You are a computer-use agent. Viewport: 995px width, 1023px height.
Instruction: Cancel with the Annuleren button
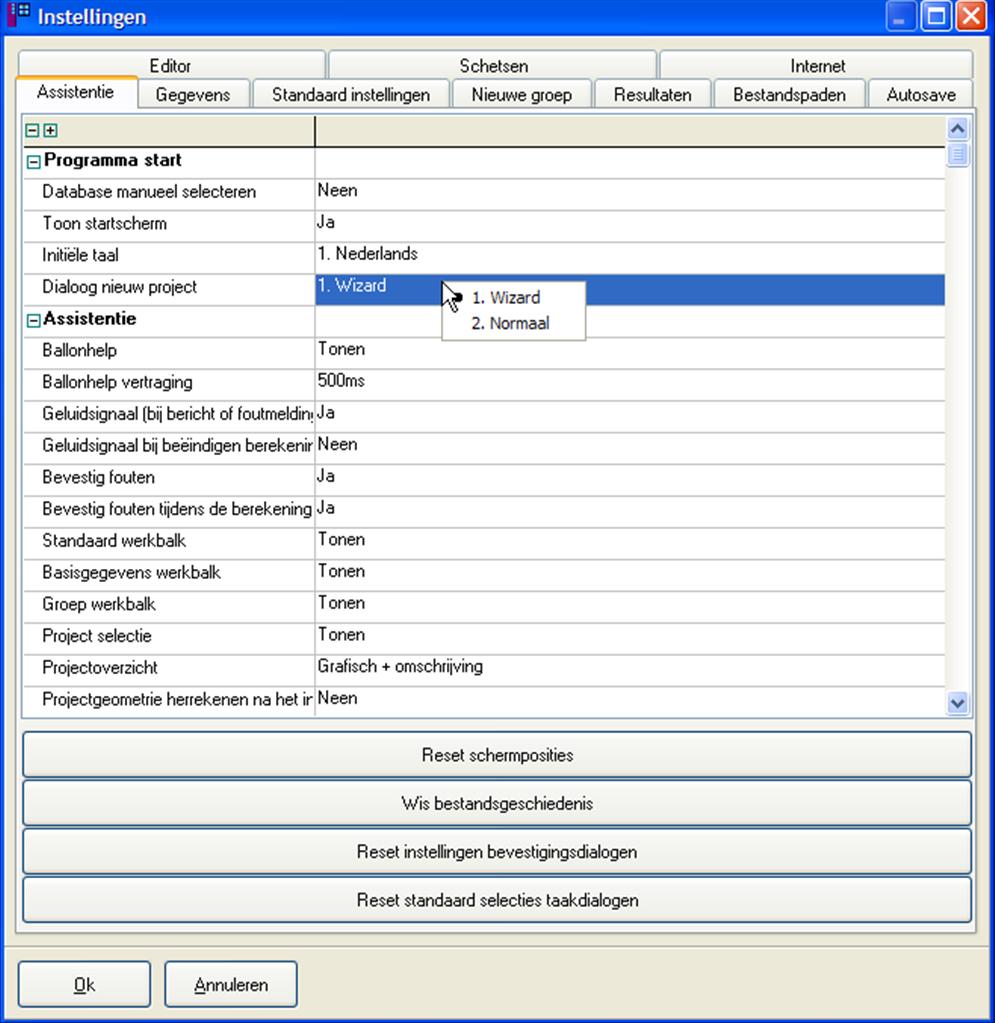coord(231,984)
